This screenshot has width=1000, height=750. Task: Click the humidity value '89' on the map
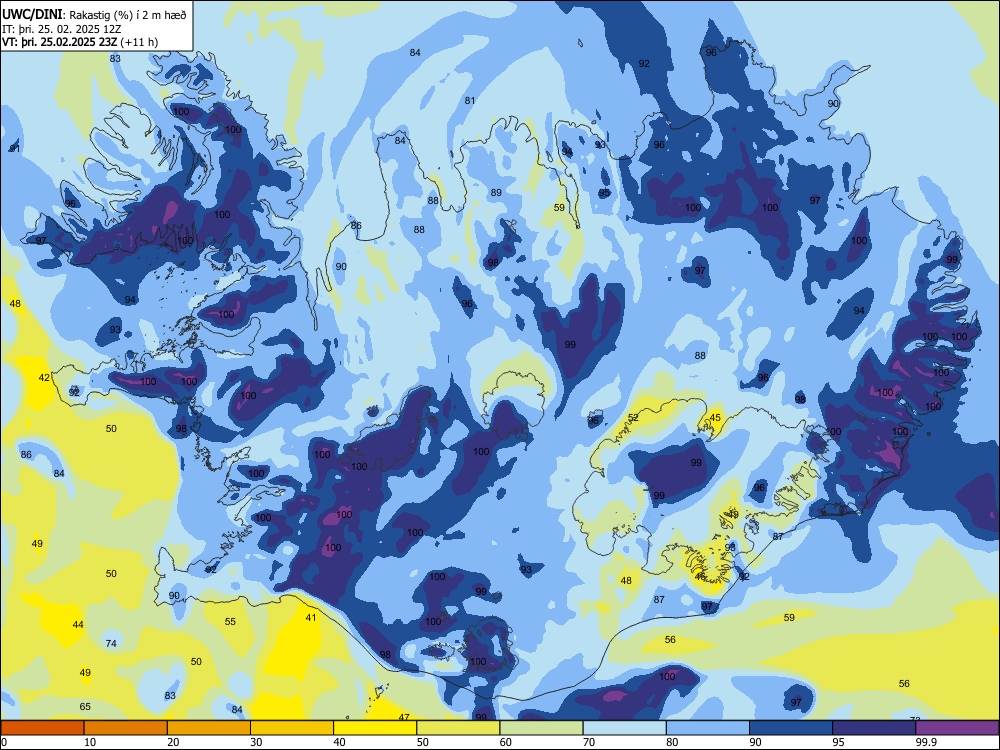click(496, 192)
